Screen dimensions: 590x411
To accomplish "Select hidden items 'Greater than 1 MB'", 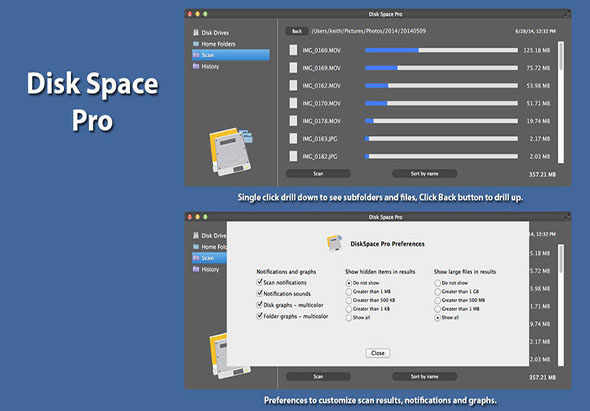I will click(x=348, y=292).
